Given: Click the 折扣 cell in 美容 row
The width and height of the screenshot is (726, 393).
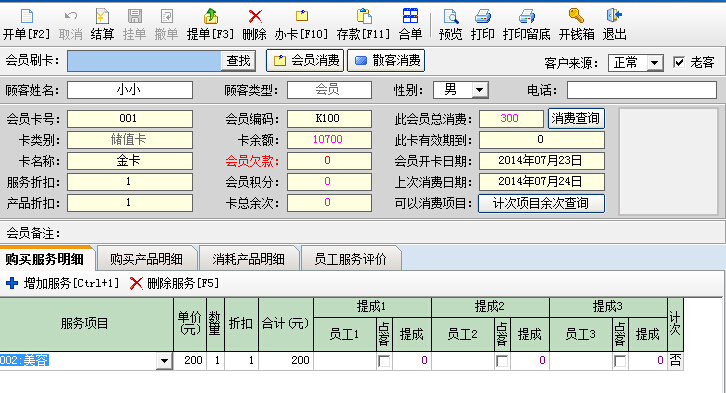Looking at the screenshot, I should [241, 361].
